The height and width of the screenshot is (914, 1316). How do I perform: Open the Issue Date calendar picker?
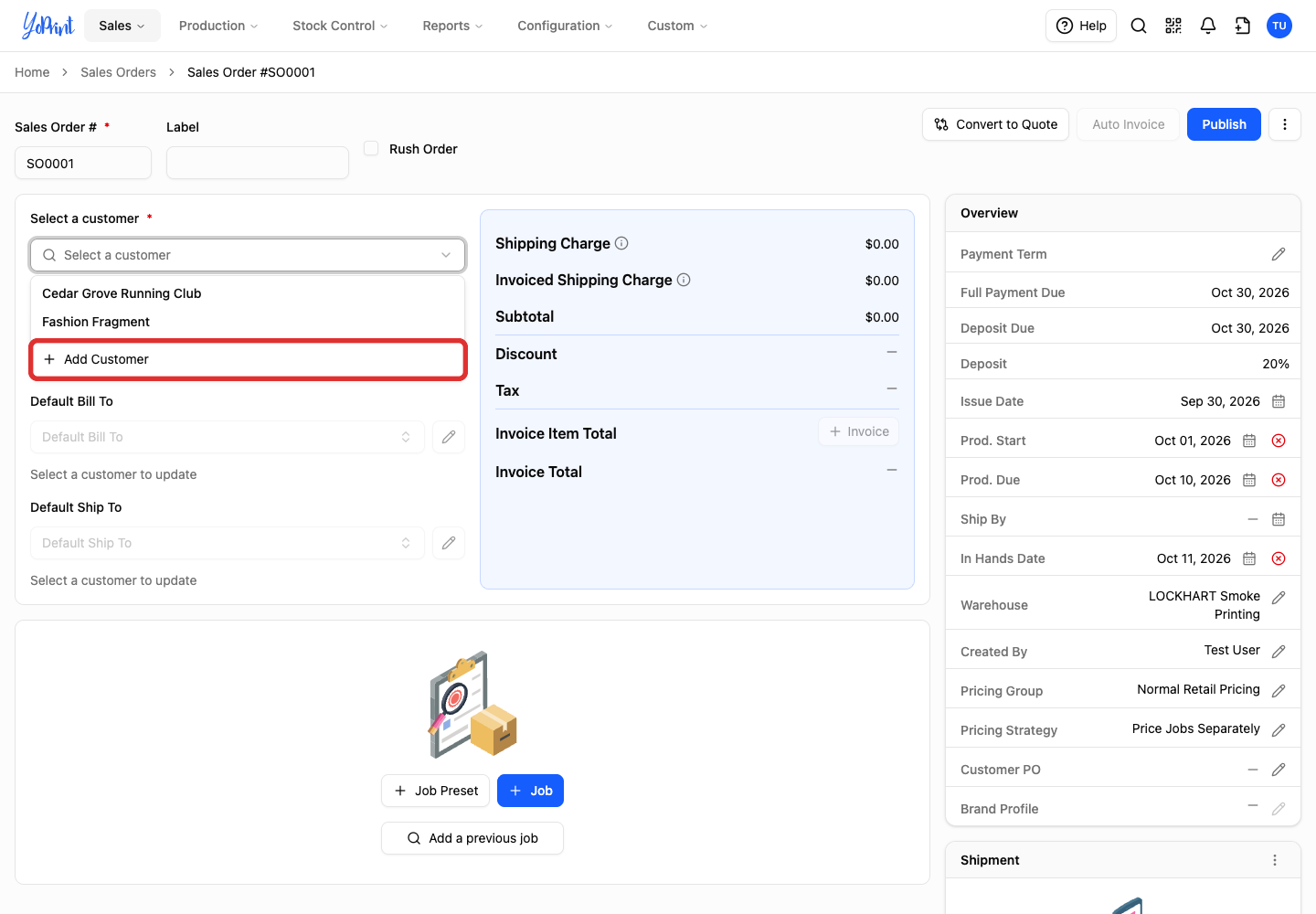point(1279,401)
